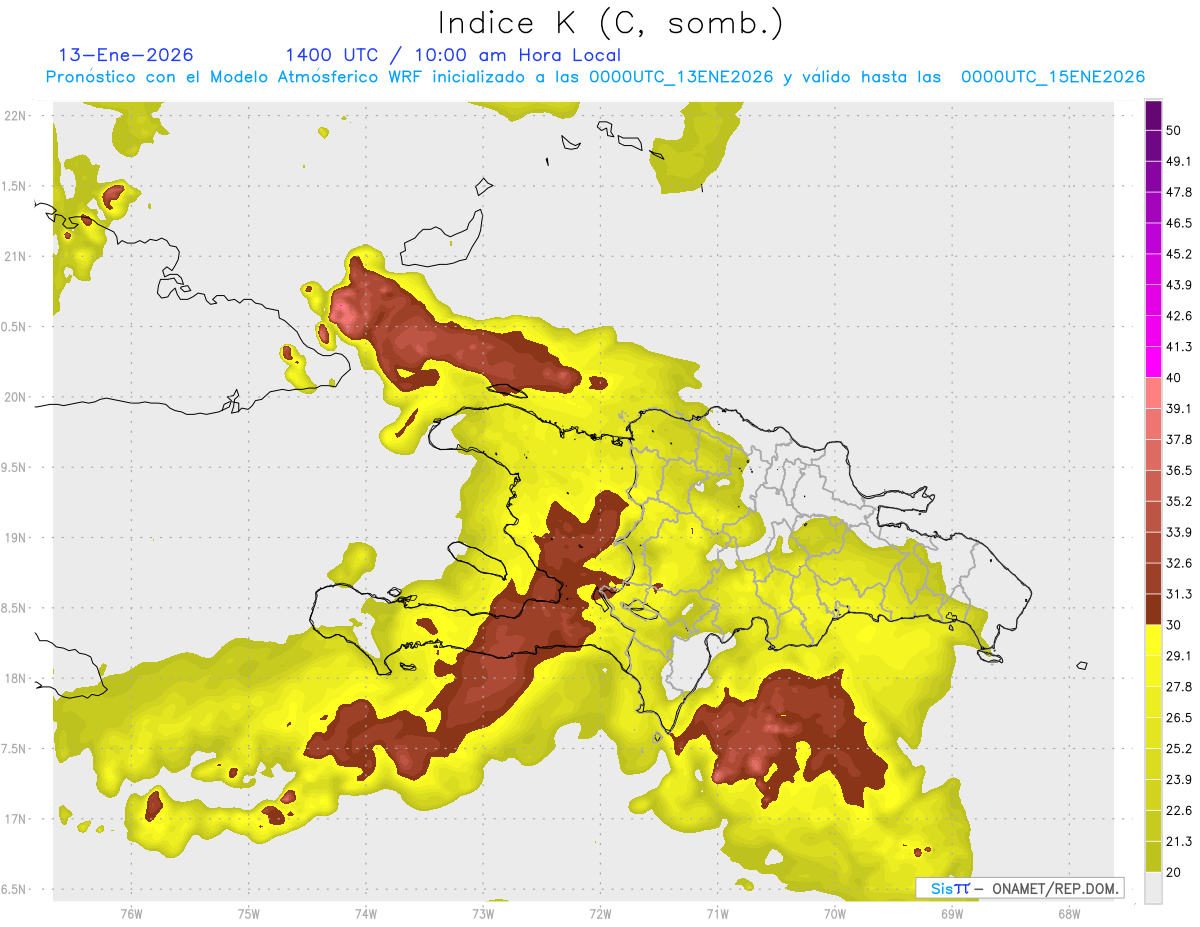Click the "75W" longitude axis label
Screen dimensions: 1200x927
click(x=248, y=914)
